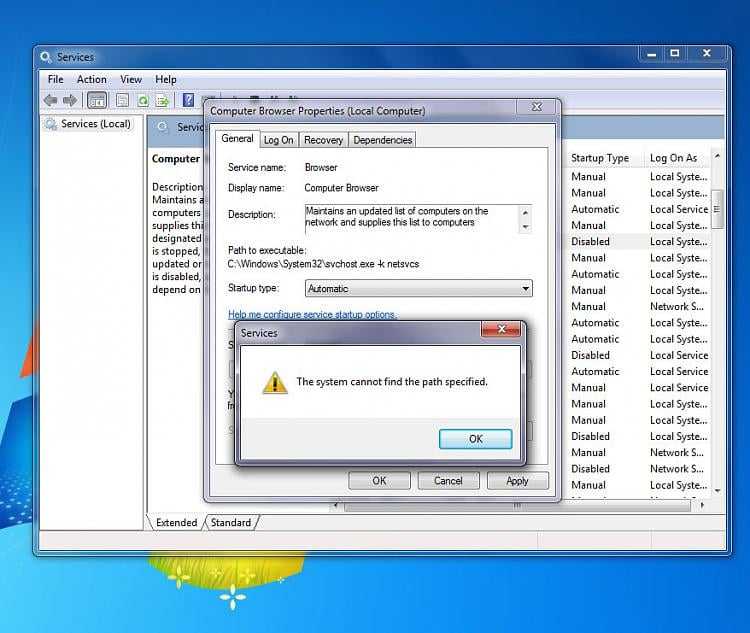Toggle Show/Hide Console Tree toolbar icon

click(x=97, y=100)
